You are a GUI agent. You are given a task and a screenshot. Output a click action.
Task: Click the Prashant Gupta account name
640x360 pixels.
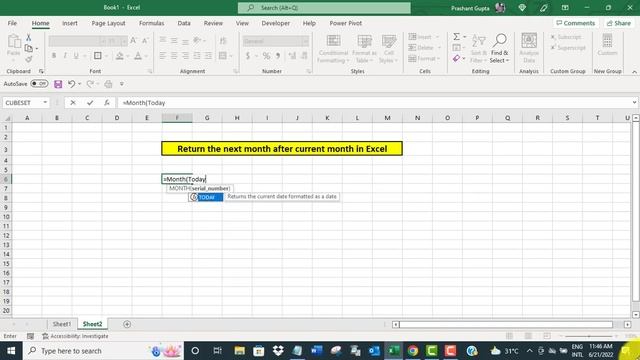point(470,8)
